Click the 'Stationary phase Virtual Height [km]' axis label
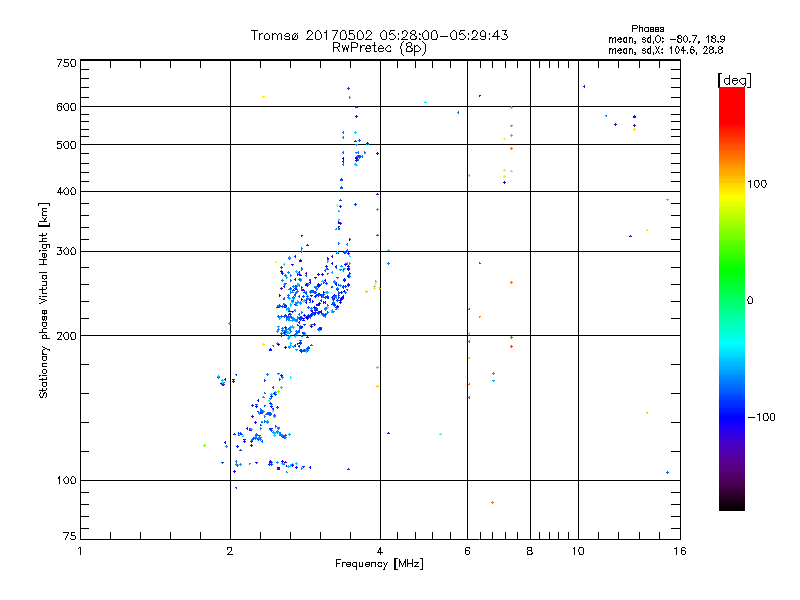Screen dimensions: 800x600 (44, 300)
